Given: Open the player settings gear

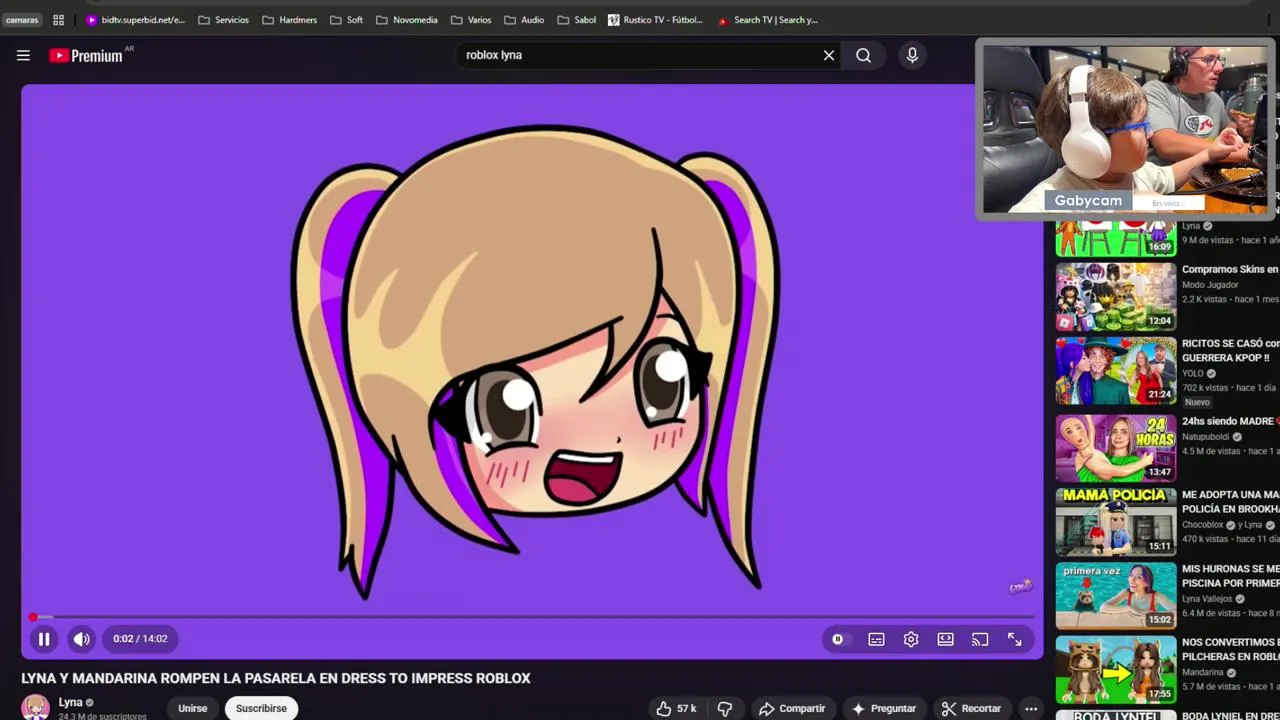Looking at the screenshot, I should point(911,640).
